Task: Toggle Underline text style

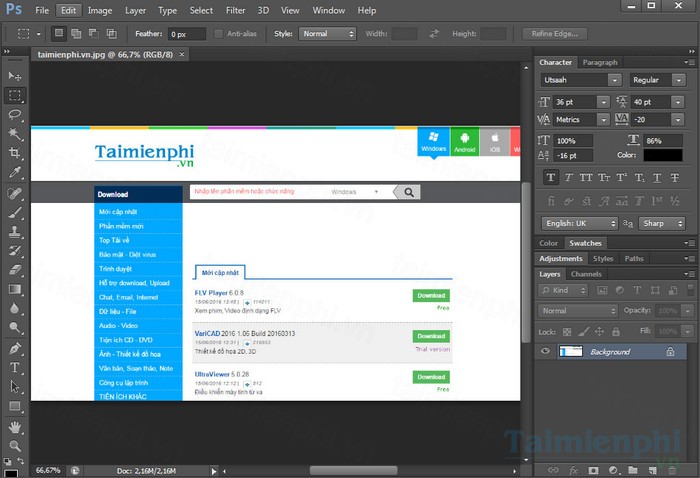Action: click(x=657, y=178)
